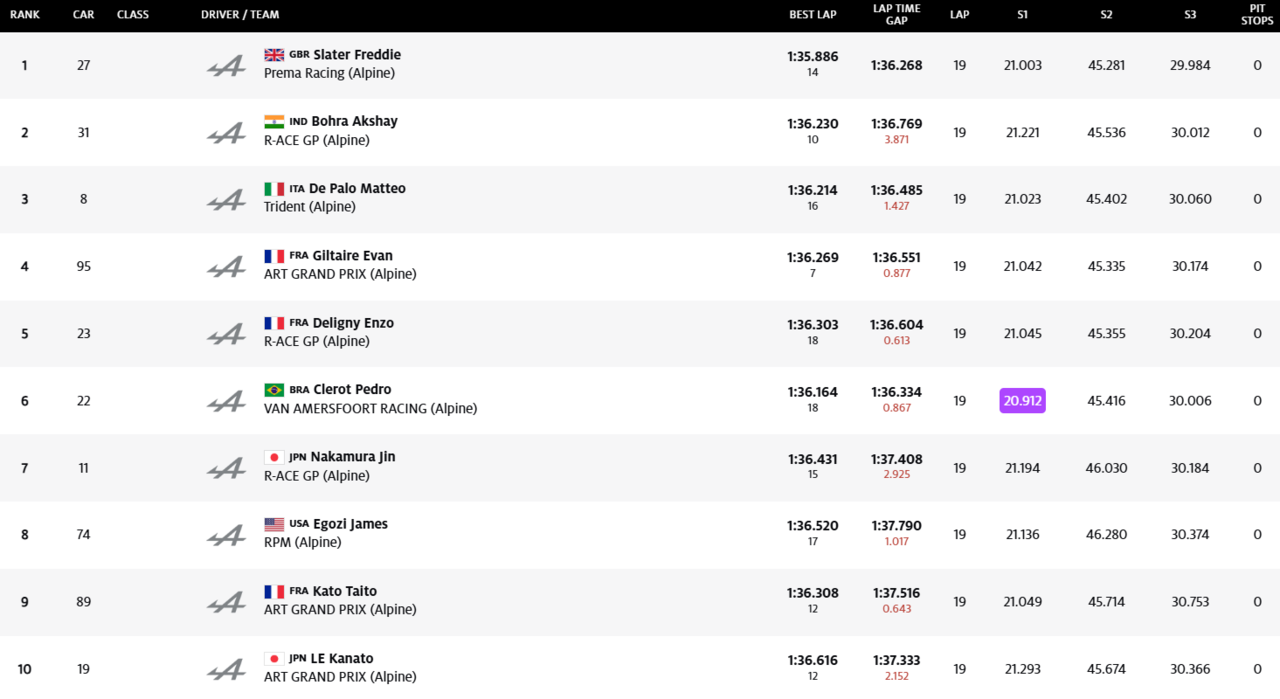Open driver Slater Freddie's name link
This screenshot has width=1280, height=699.
point(357,55)
